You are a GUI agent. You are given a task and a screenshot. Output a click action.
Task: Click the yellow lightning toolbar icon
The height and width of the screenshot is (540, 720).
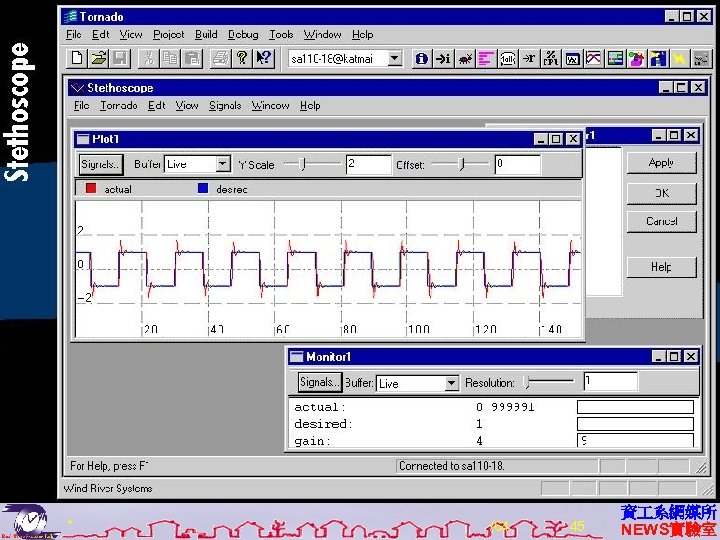point(680,58)
